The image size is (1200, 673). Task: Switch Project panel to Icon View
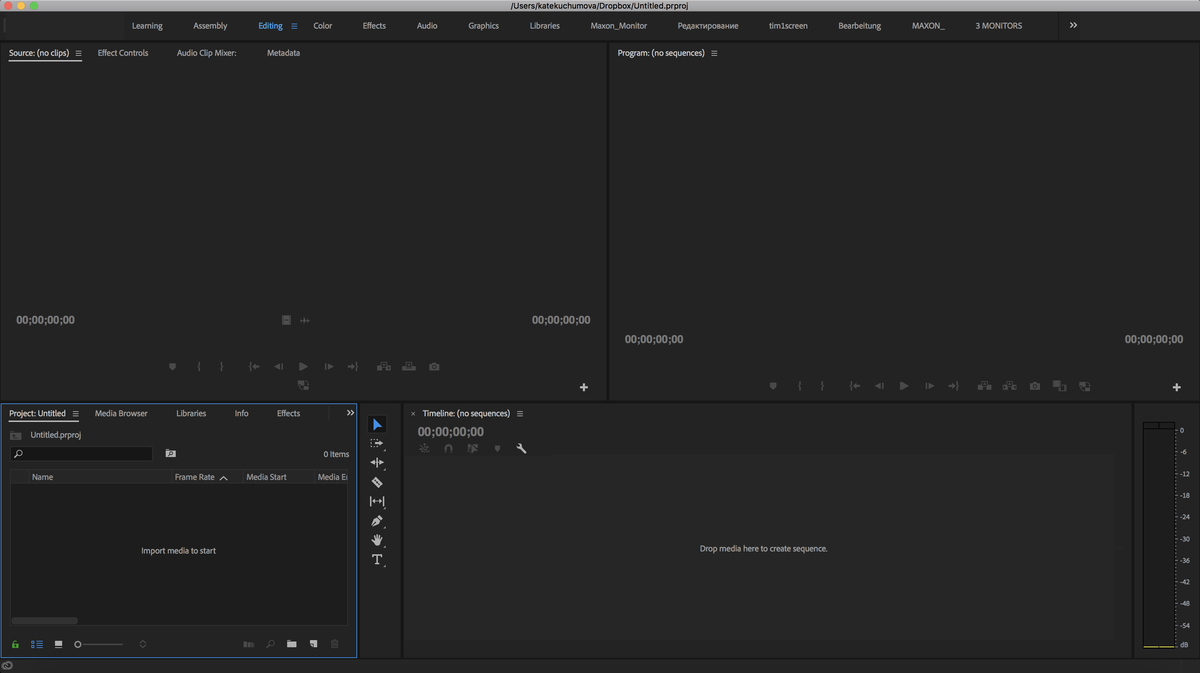(x=58, y=644)
